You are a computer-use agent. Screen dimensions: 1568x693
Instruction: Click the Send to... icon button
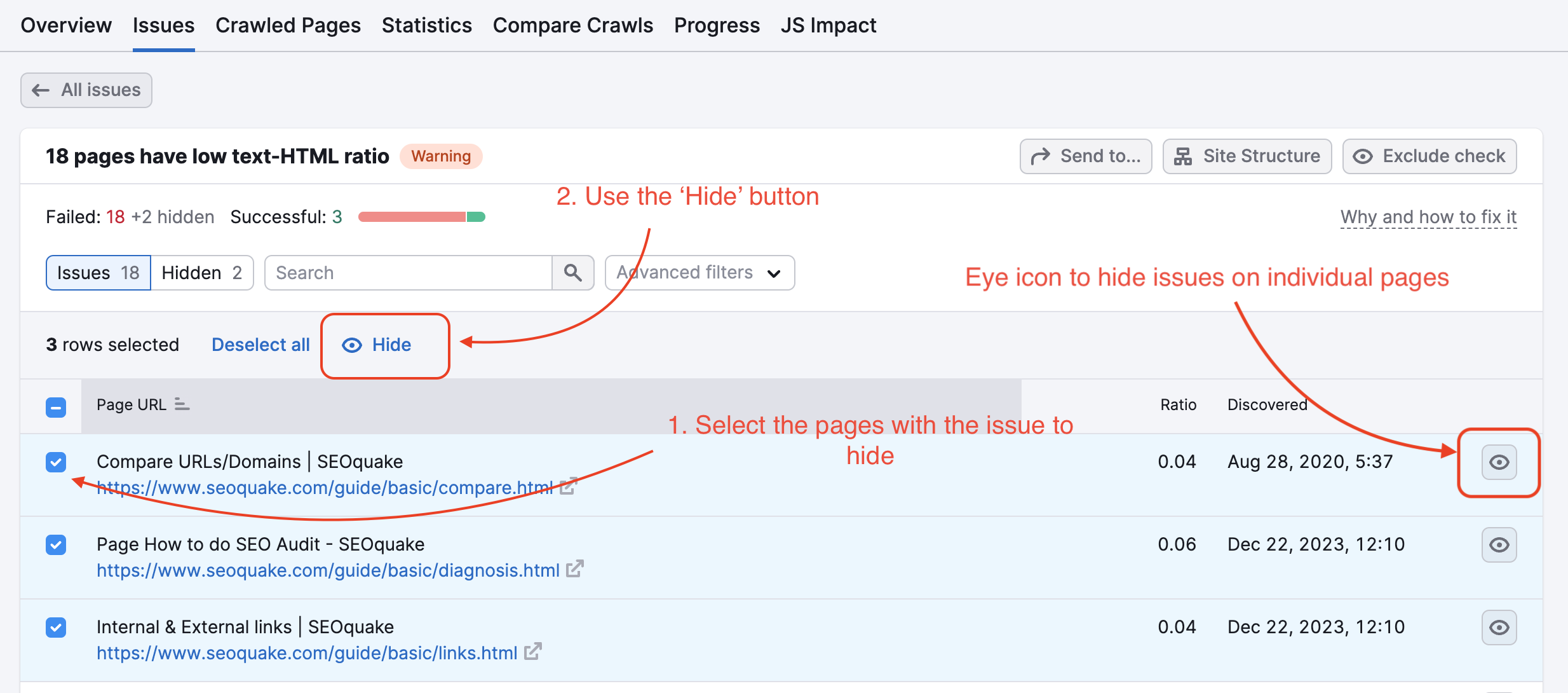point(1041,156)
